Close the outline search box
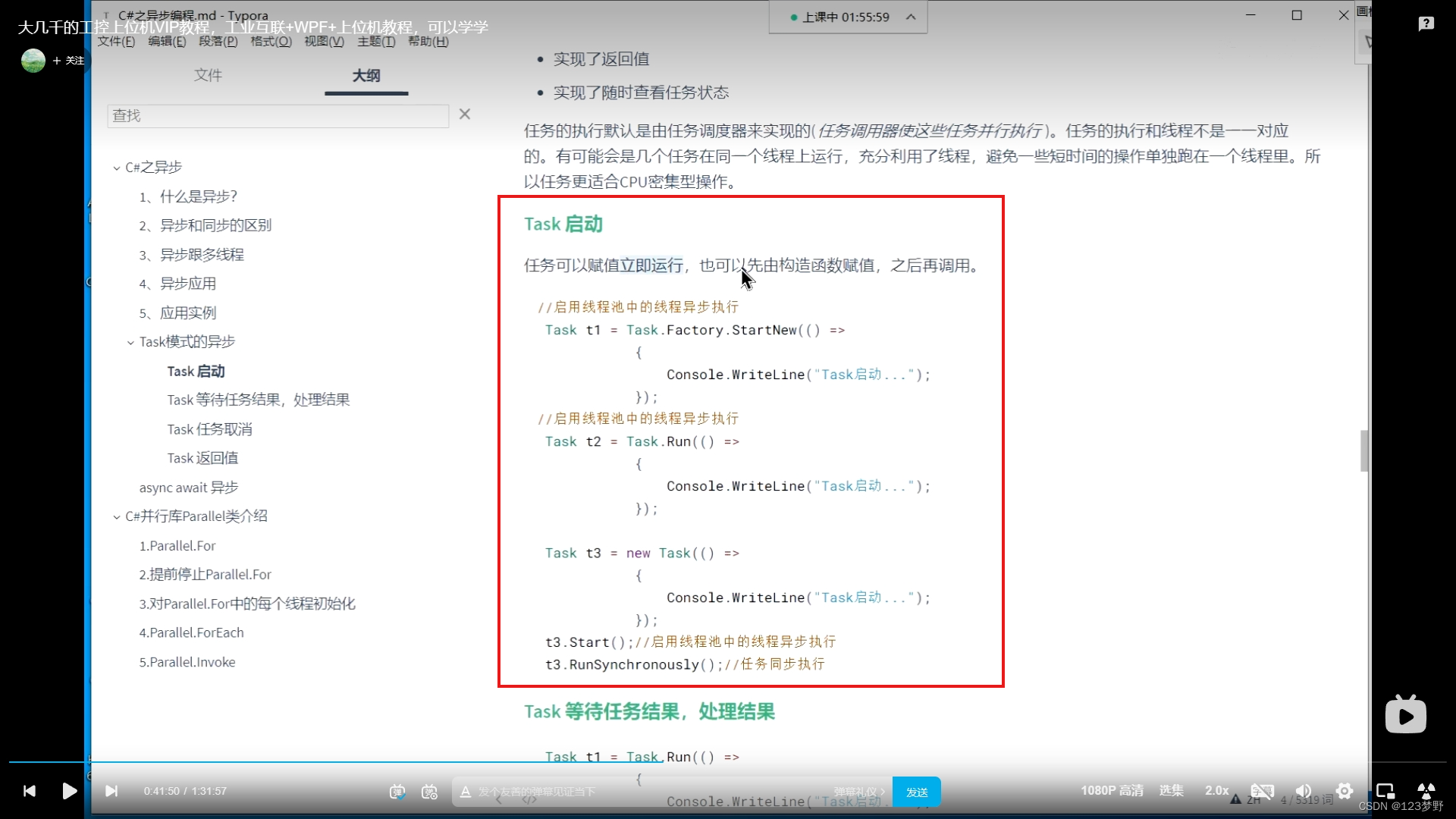This screenshot has height=819, width=1456. tap(465, 114)
